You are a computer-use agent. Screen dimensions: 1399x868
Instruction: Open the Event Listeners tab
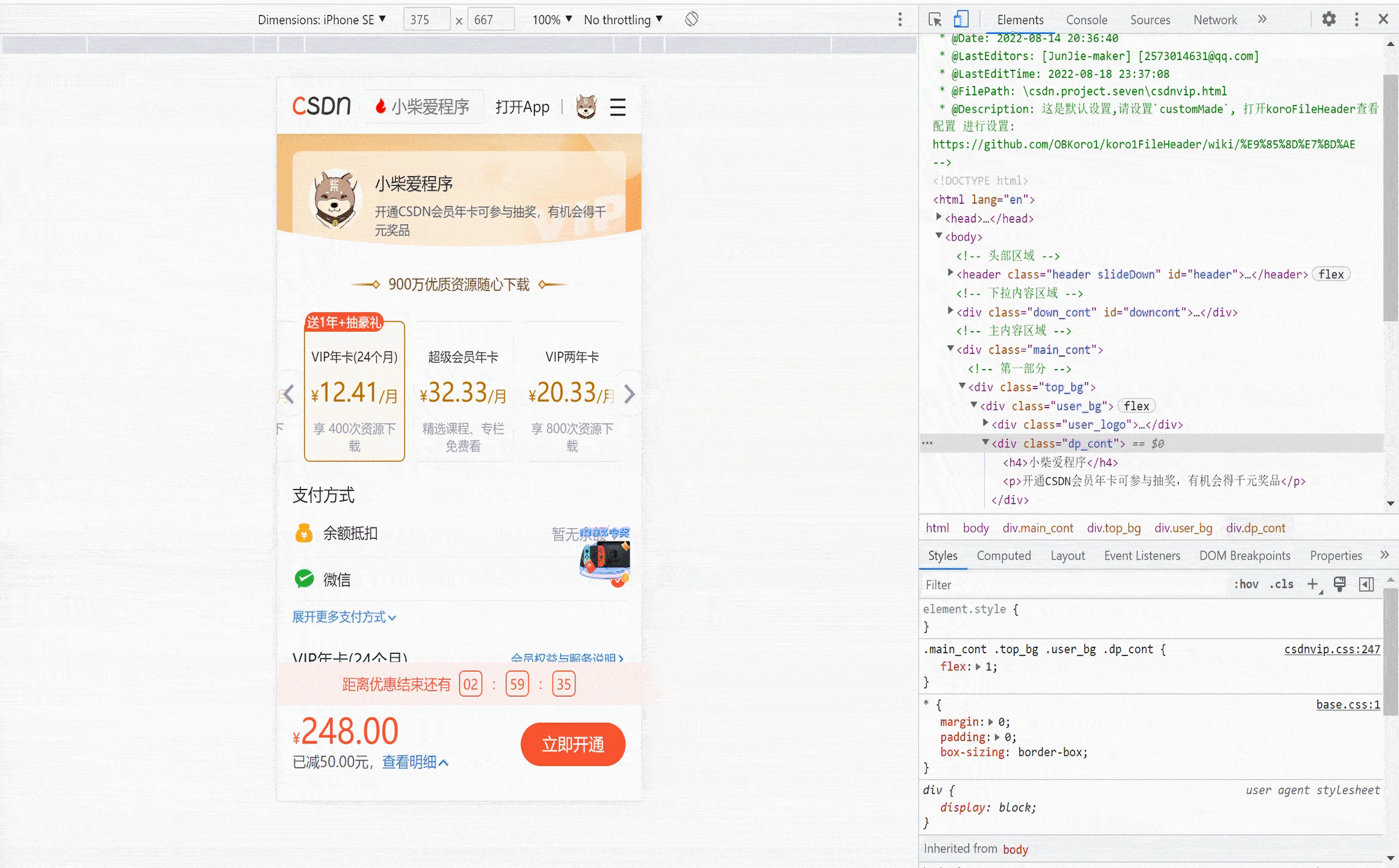click(1142, 555)
